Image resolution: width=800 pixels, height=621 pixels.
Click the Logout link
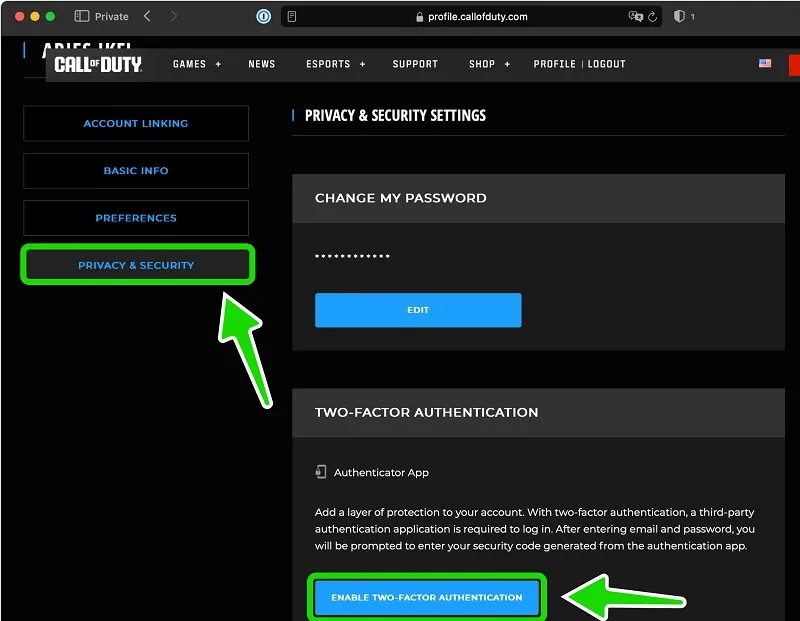pyautogui.click(x=607, y=64)
